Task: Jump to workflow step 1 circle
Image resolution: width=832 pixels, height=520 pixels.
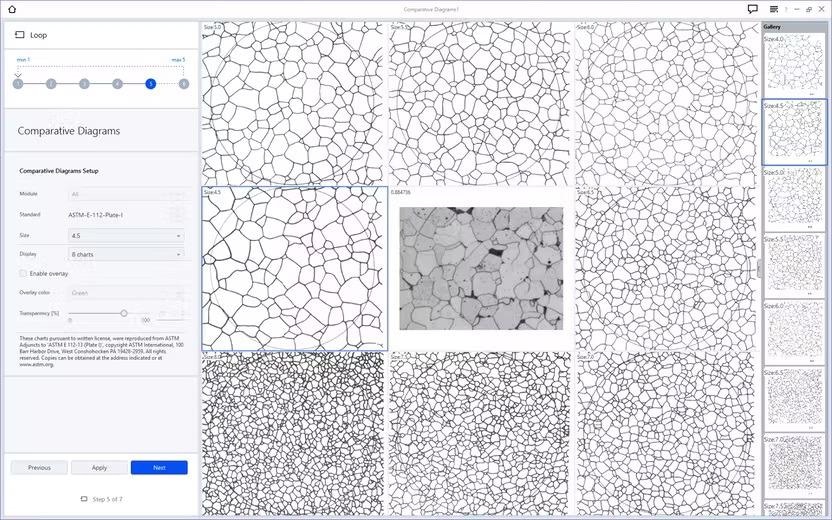Action: coord(18,84)
